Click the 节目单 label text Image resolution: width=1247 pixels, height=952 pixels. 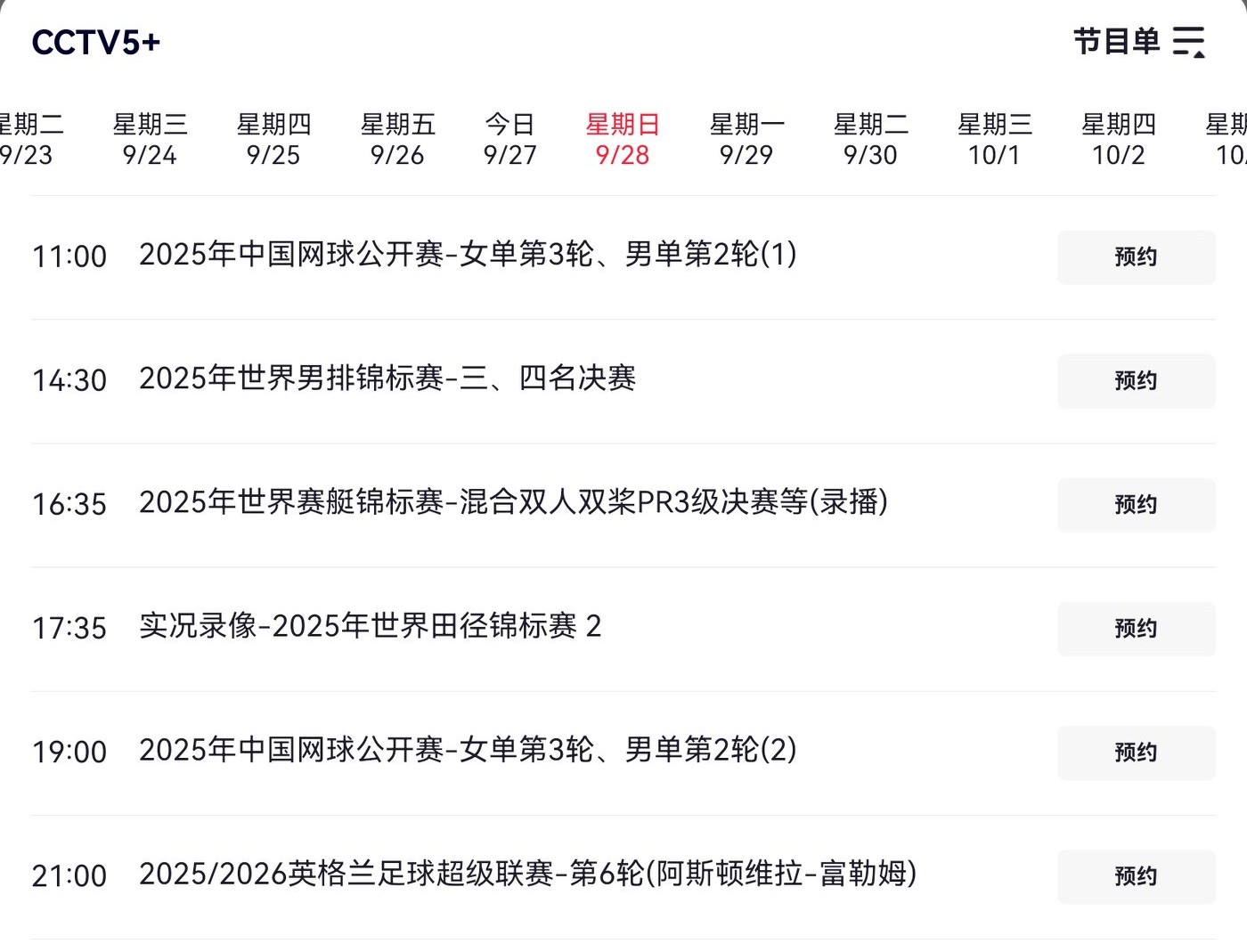point(1116,42)
